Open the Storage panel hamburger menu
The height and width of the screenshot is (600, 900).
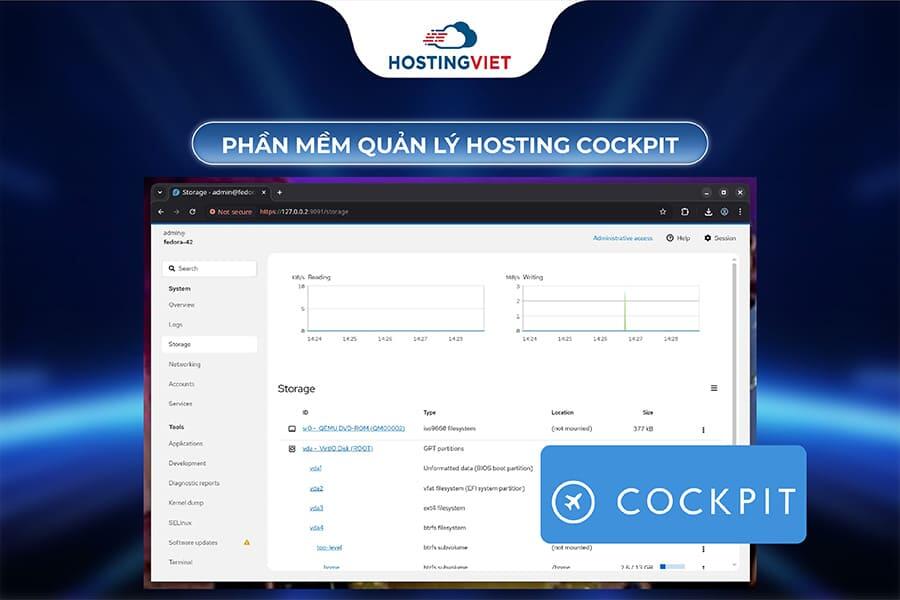pyautogui.click(x=713, y=386)
